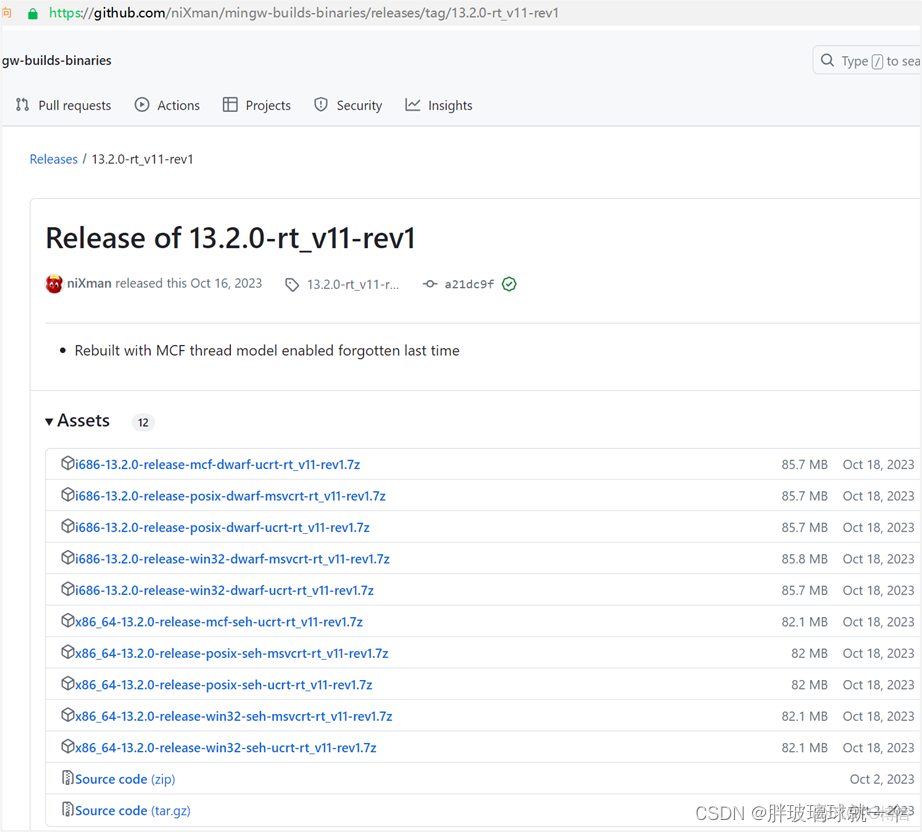This screenshot has width=922, height=832.
Task: Click the Assets count badge 12
Action: coord(143,422)
